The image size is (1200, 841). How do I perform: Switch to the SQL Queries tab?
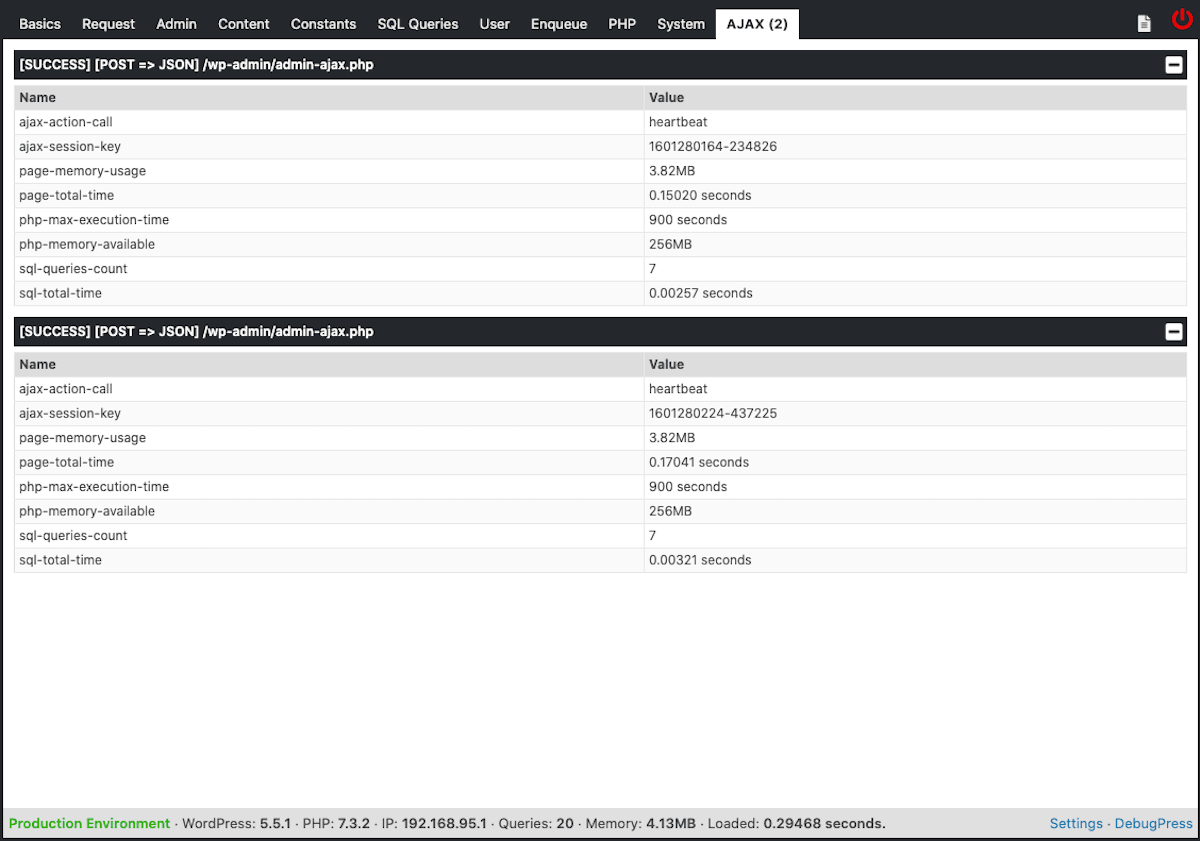(x=417, y=24)
